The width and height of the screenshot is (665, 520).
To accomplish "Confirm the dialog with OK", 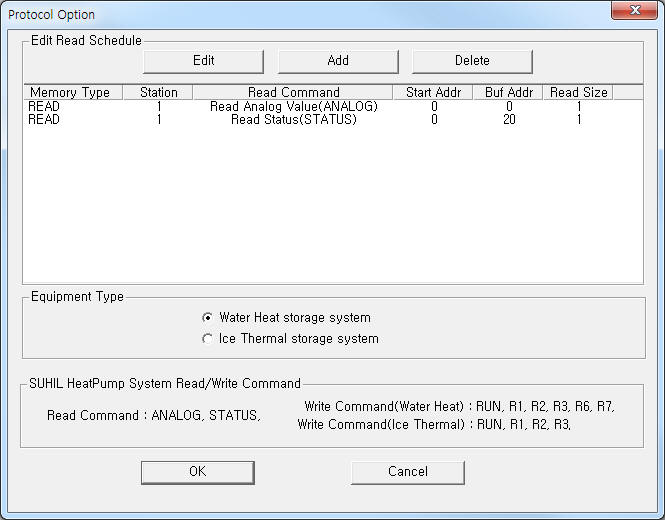I will [x=197, y=471].
